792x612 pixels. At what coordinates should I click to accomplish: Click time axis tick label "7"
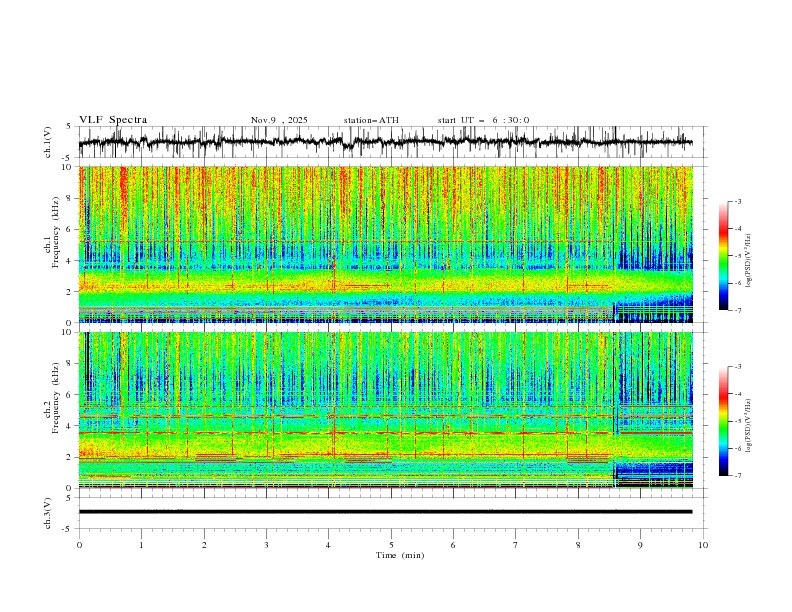click(x=516, y=545)
